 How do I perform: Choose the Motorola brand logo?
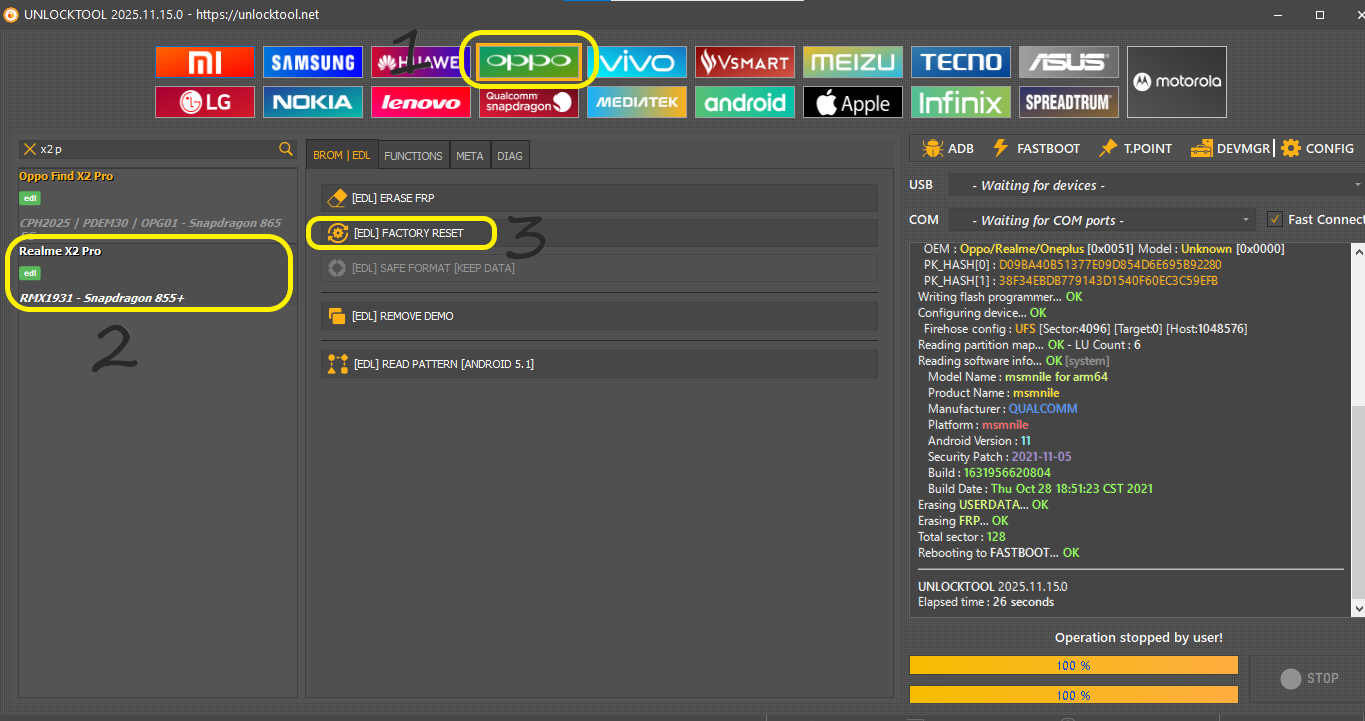tap(1177, 82)
